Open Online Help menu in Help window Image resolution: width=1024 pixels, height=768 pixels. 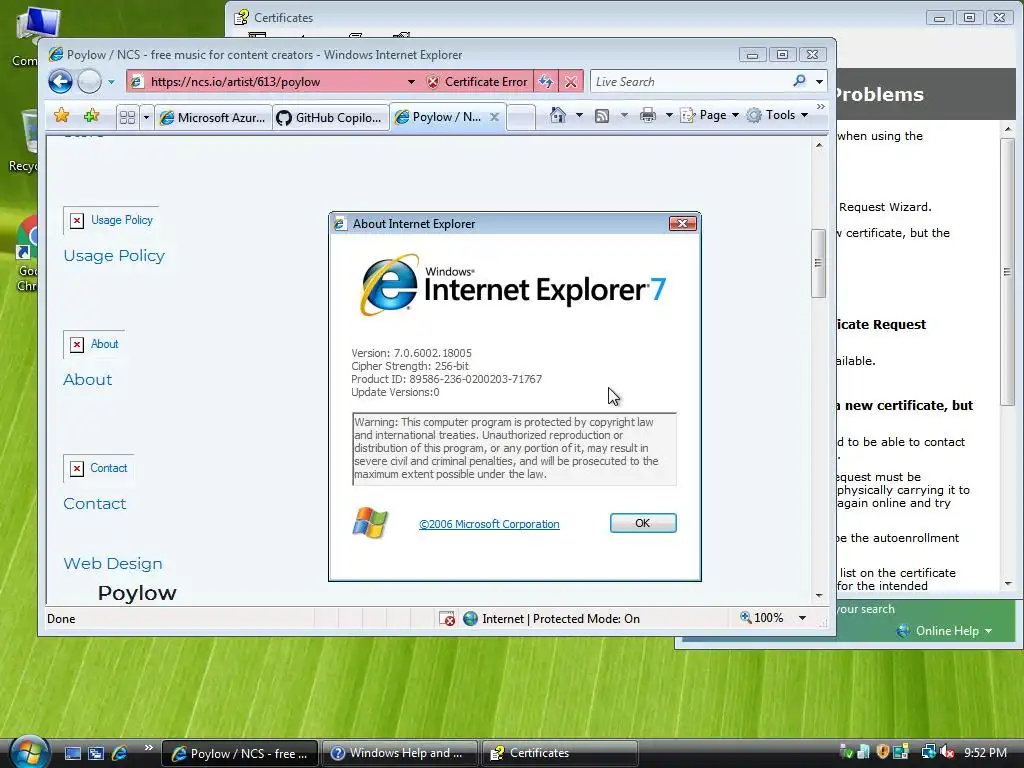944,631
